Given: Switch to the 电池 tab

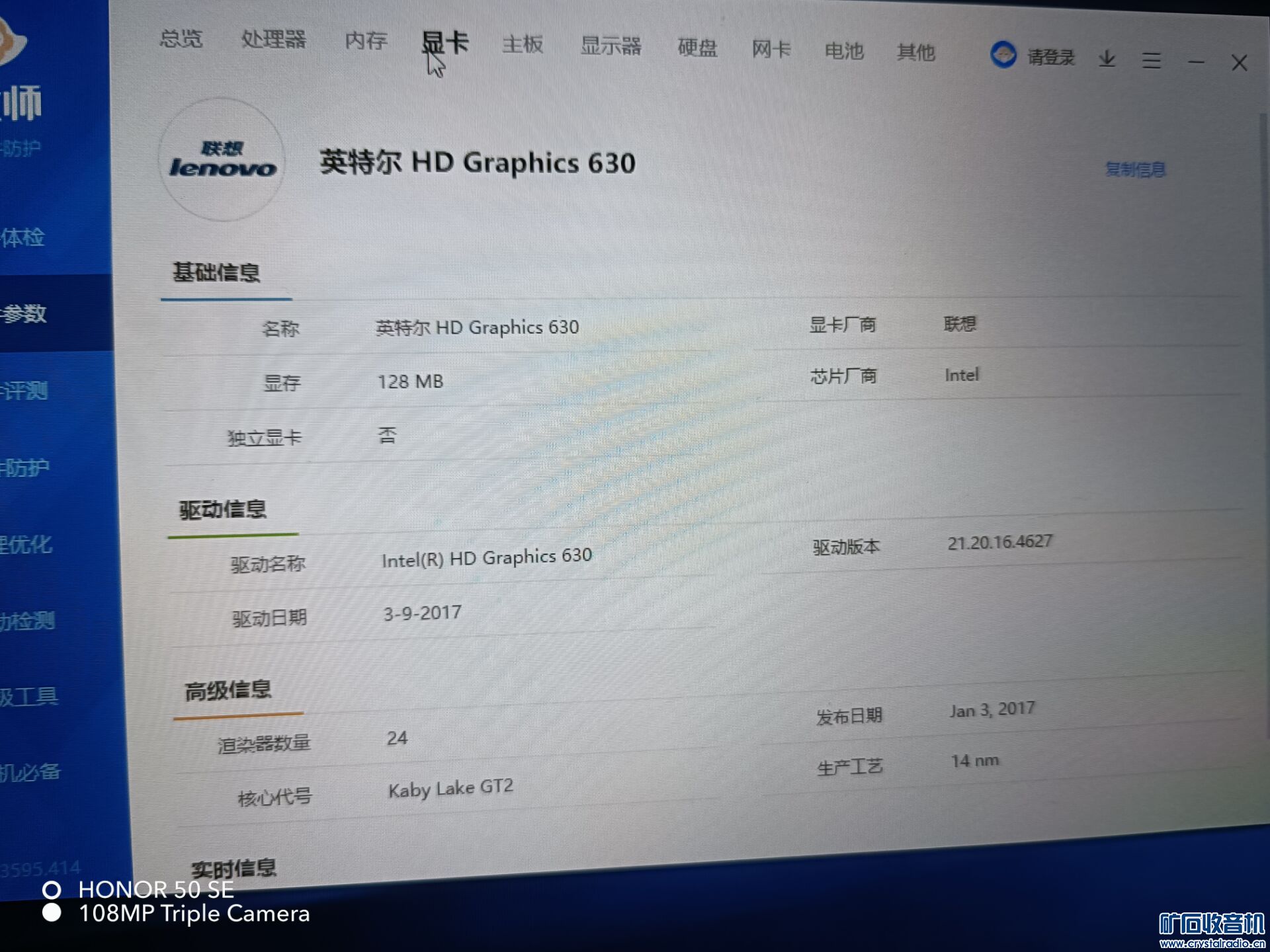Looking at the screenshot, I should [x=844, y=51].
